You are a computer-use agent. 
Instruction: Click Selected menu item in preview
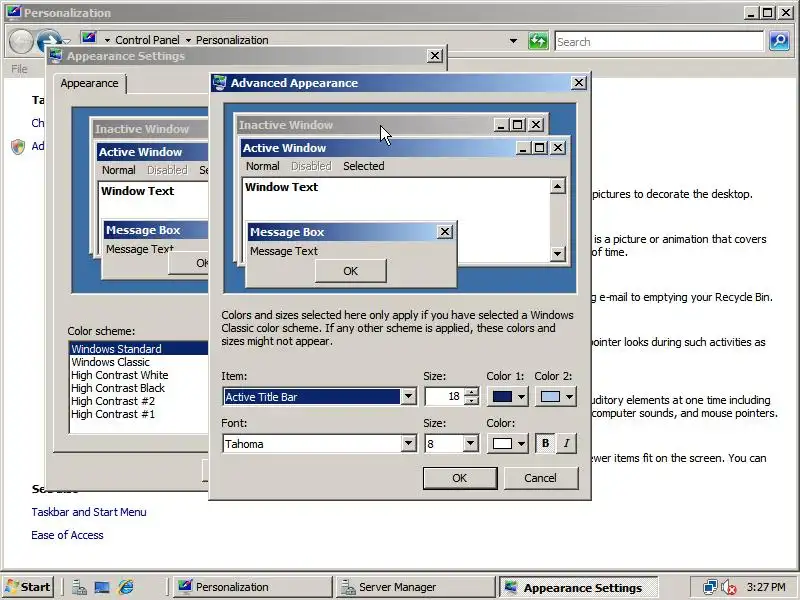pyautogui.click(x=364, y=166)
